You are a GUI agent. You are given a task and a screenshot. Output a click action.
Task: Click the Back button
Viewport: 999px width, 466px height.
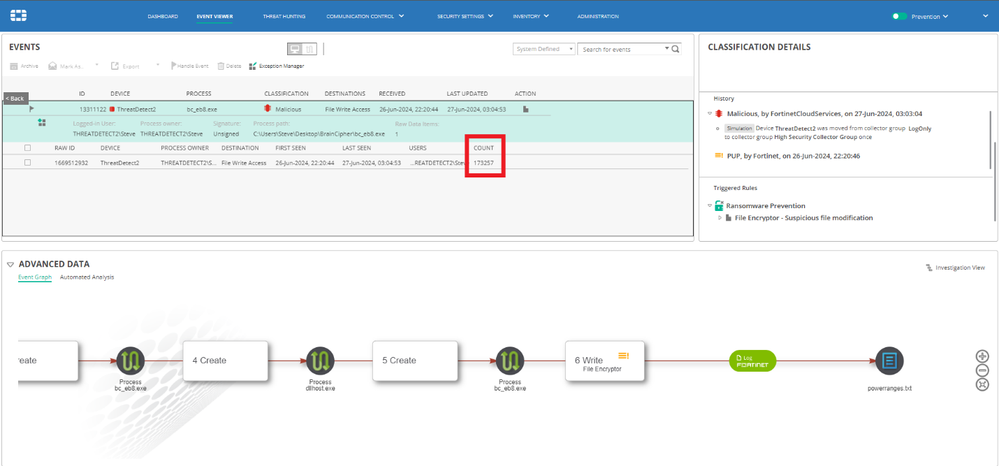(x=15, y=98)
